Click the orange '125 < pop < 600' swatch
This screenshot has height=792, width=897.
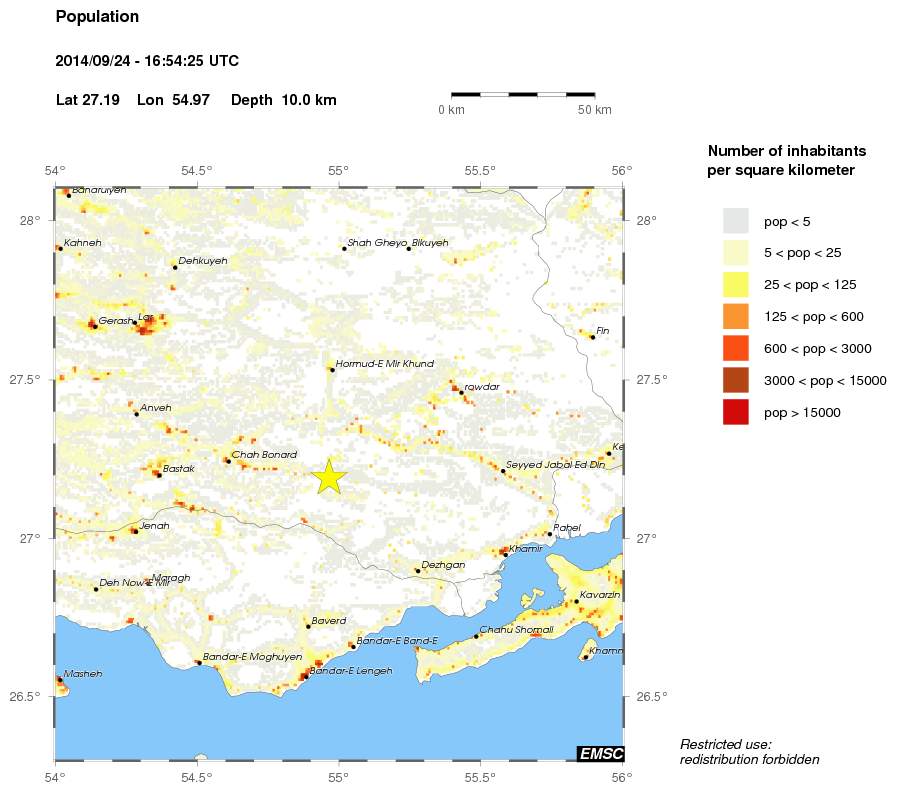click(736, 316)
